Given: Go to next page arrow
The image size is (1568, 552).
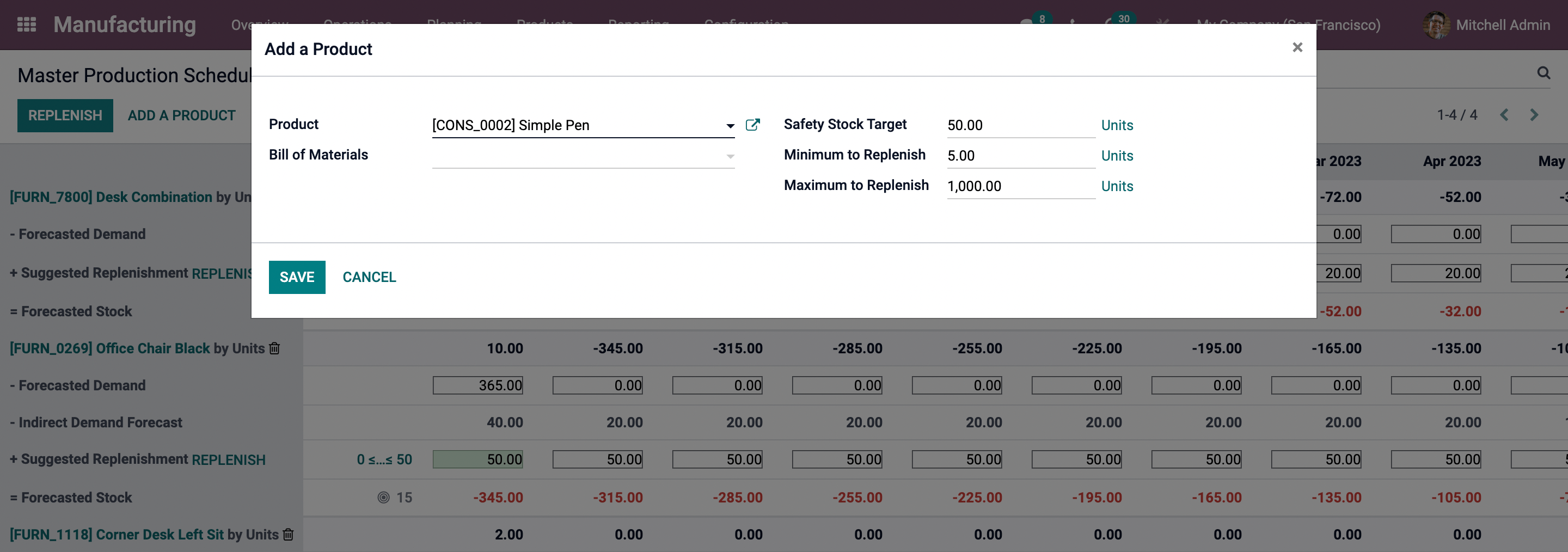Looking at the screenshot, I should pos(1534,115).
